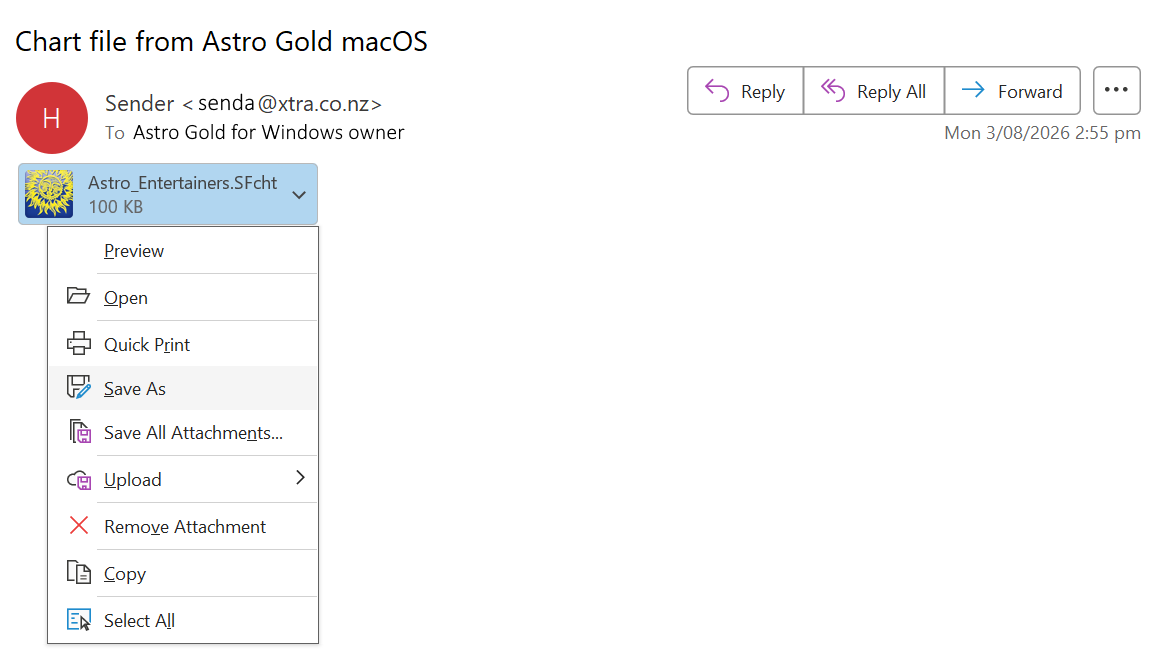Click the Forward button label

click(1030, 92)
